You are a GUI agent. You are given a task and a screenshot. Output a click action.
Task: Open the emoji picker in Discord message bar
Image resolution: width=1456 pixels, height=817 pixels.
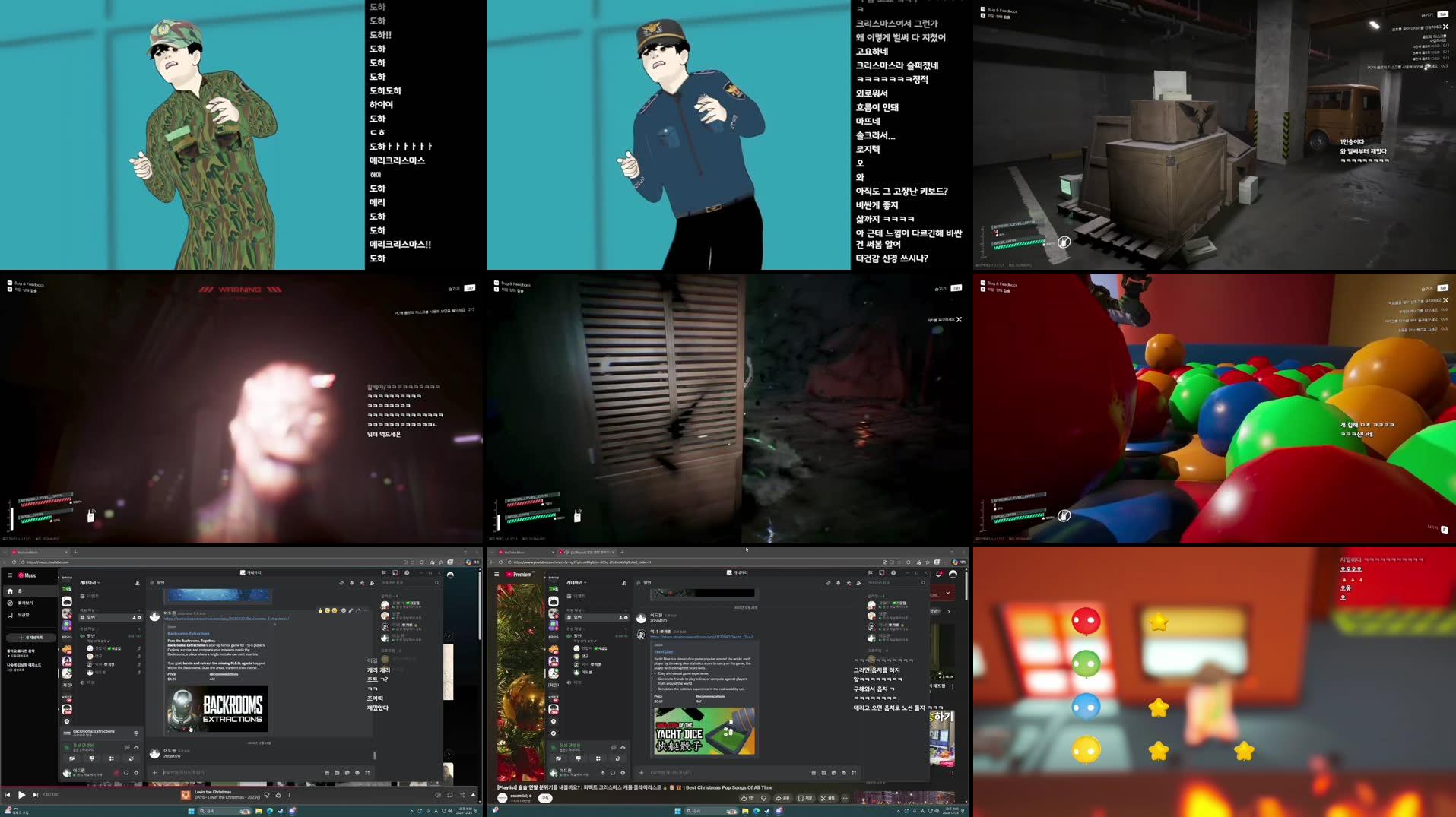357,772
